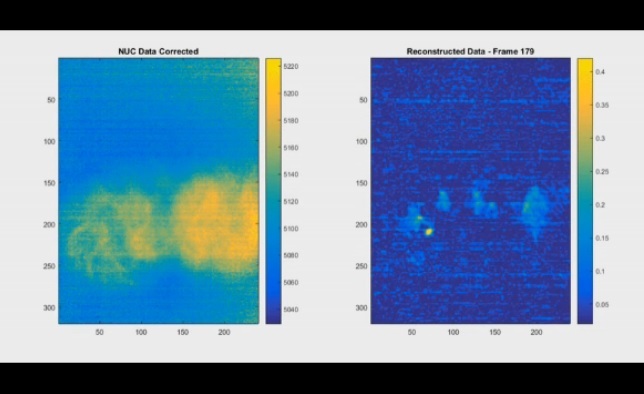
Task: Click the "NUC Data Corrected" plot title
Action: 158,51
